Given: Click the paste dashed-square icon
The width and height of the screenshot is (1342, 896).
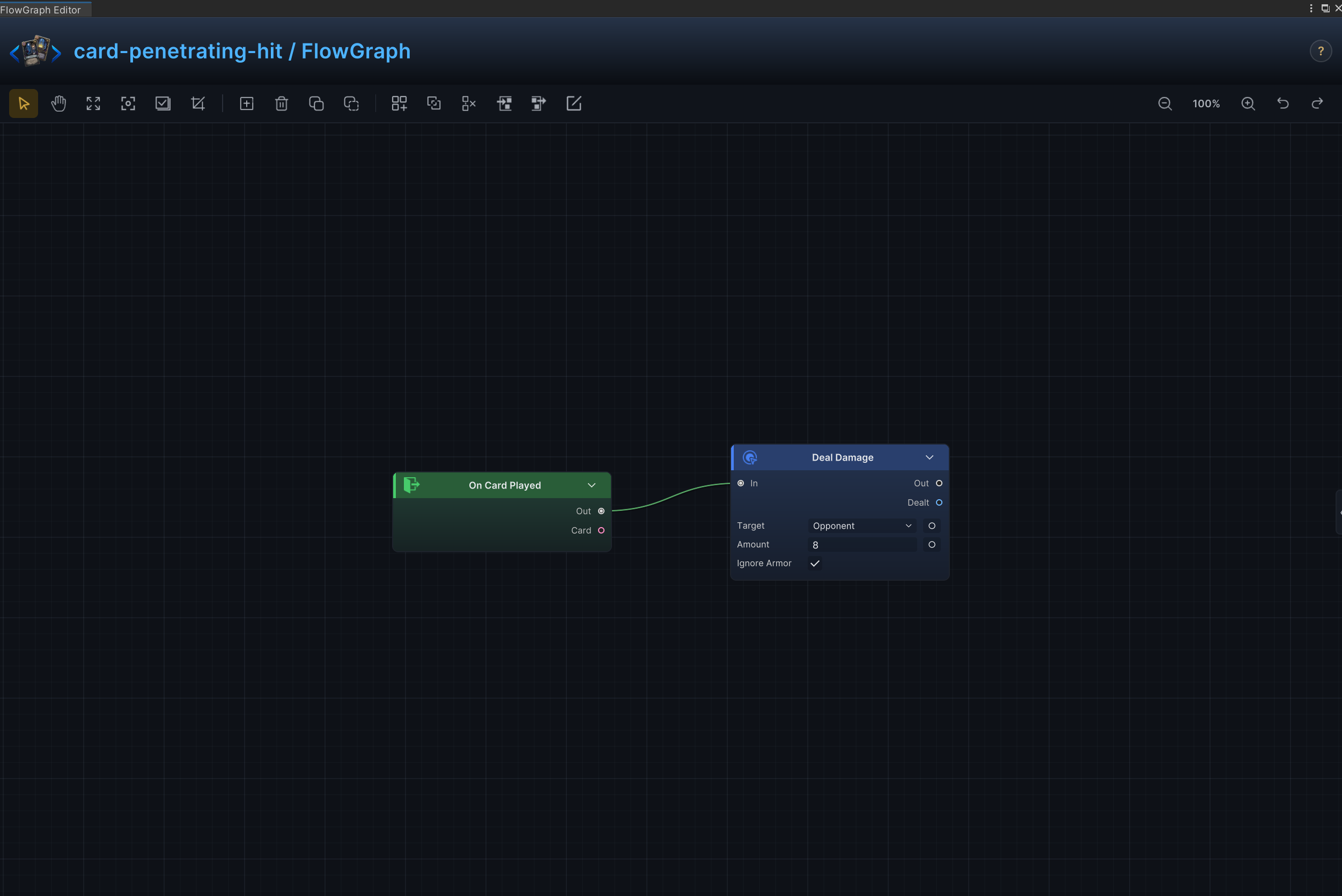Looking at the screenshot, I should click(x=351, y=103).
